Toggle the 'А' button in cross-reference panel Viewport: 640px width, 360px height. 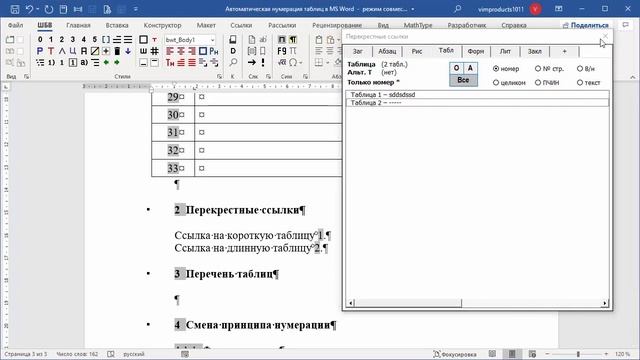click(x=470, y=68)
